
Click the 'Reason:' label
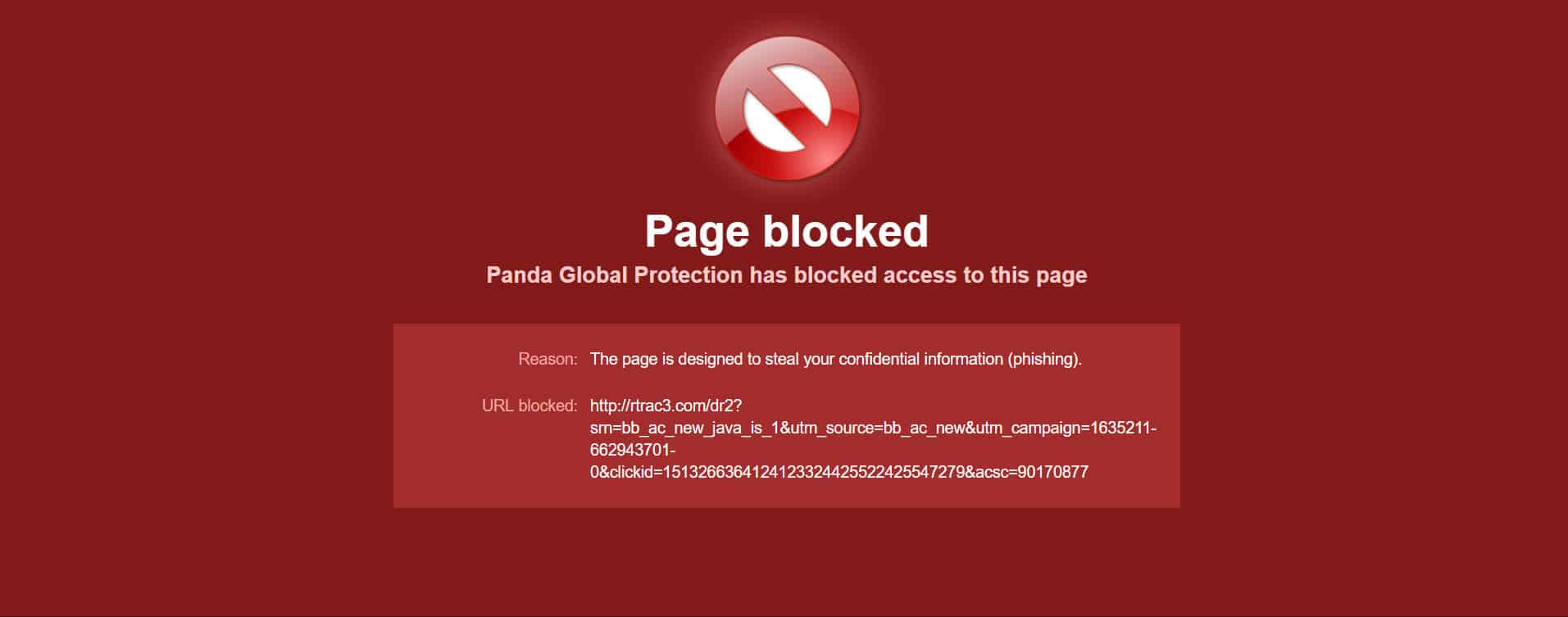pyautogui.click(x=548, y=359)
